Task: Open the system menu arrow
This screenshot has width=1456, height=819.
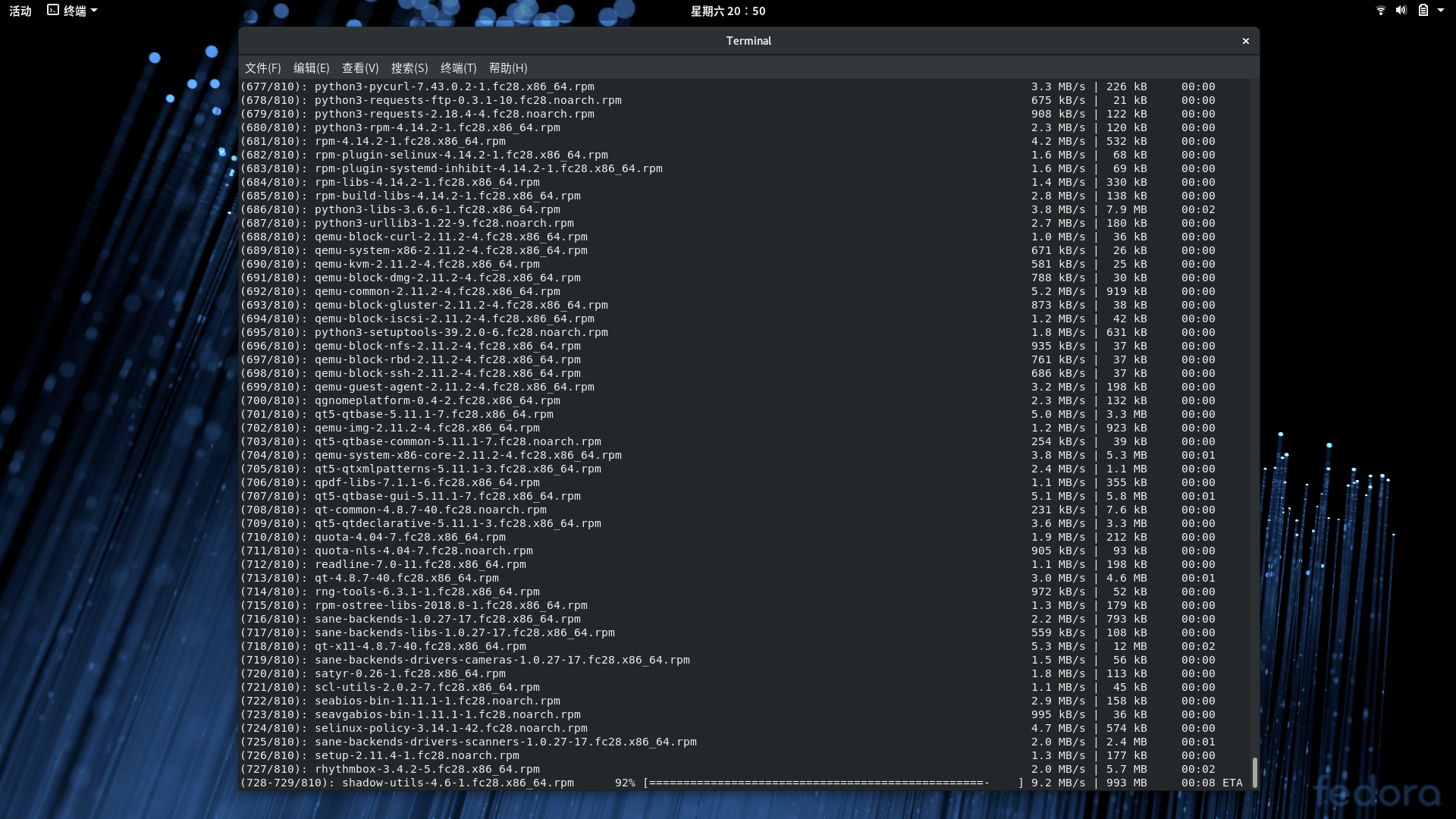Action: 1440,11
